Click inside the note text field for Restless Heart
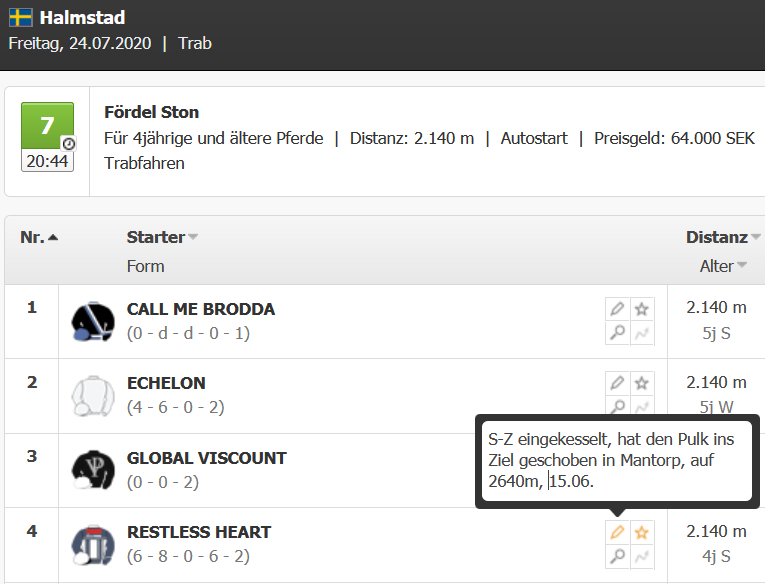Viewport: 765px width, 584px height. point(617,461)
